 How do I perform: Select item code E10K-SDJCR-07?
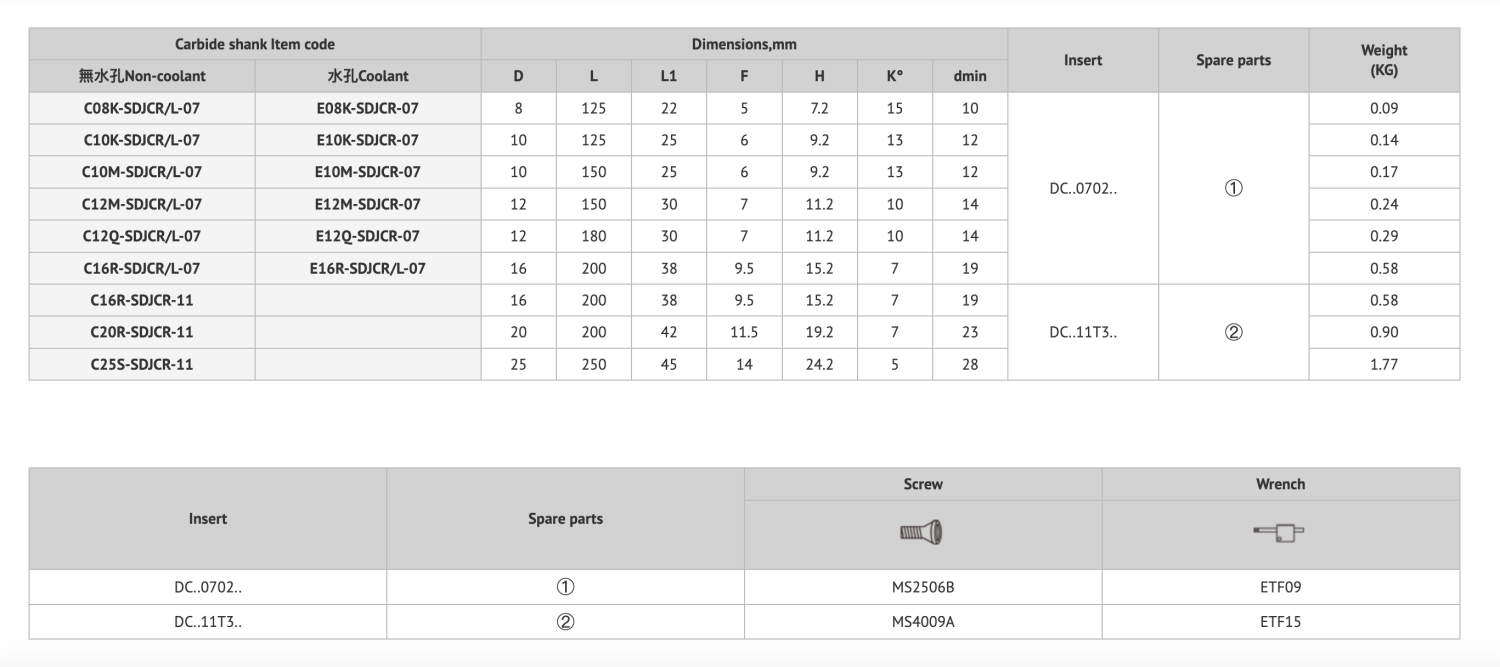click(367, 140)
